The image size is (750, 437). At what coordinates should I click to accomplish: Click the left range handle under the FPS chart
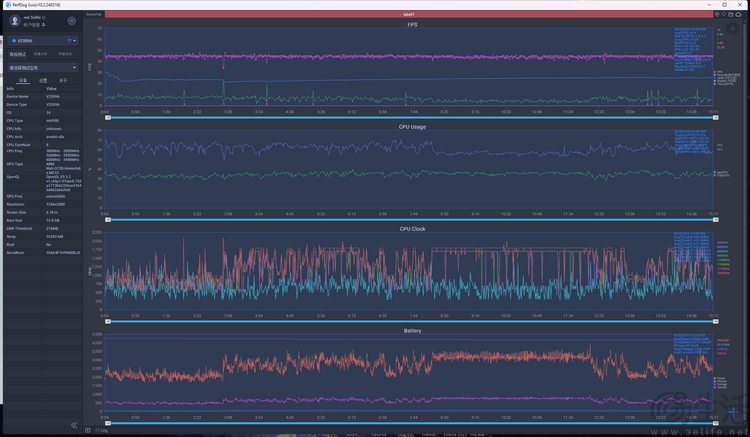[108, 118]
